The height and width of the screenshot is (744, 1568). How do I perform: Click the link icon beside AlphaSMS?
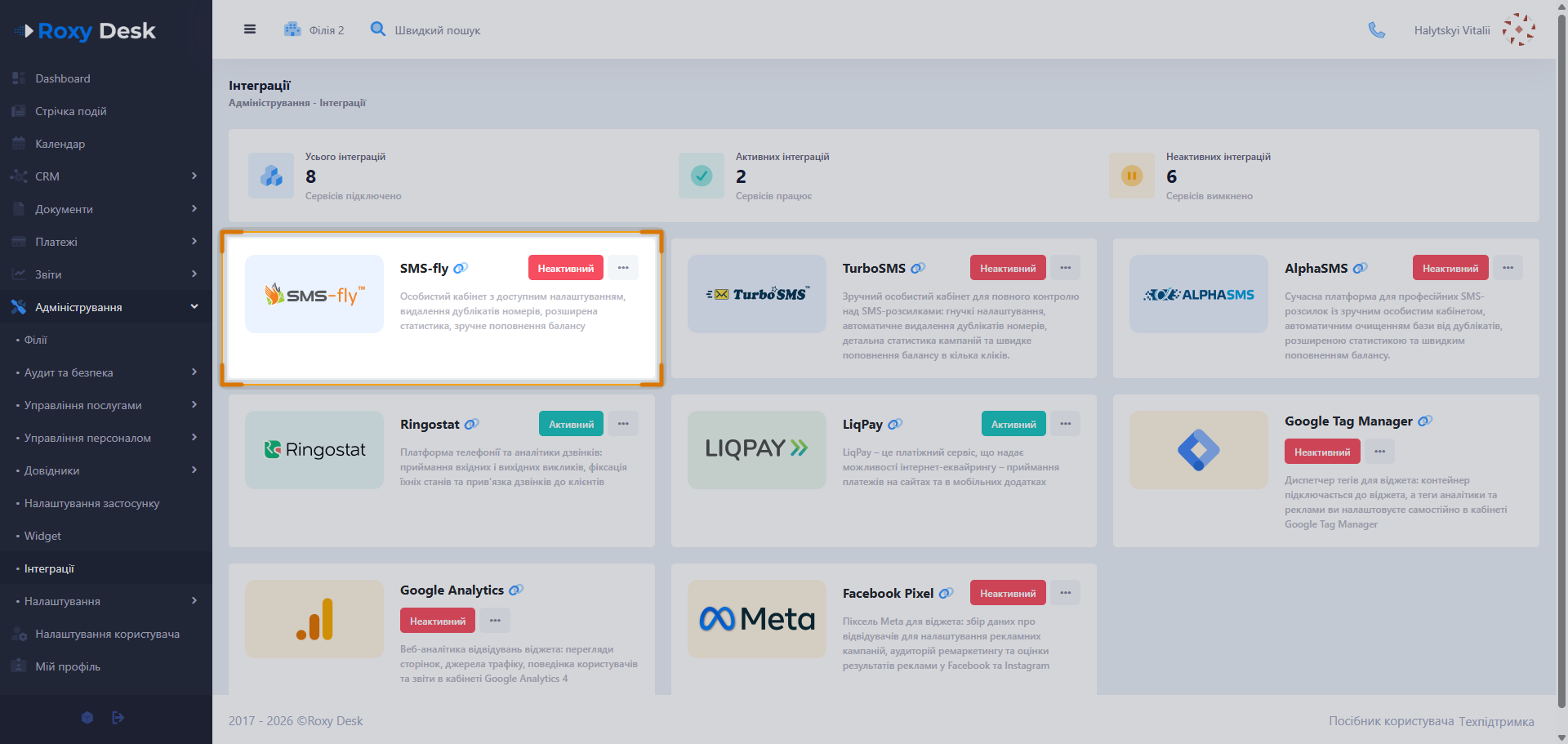pos(1360,268)
